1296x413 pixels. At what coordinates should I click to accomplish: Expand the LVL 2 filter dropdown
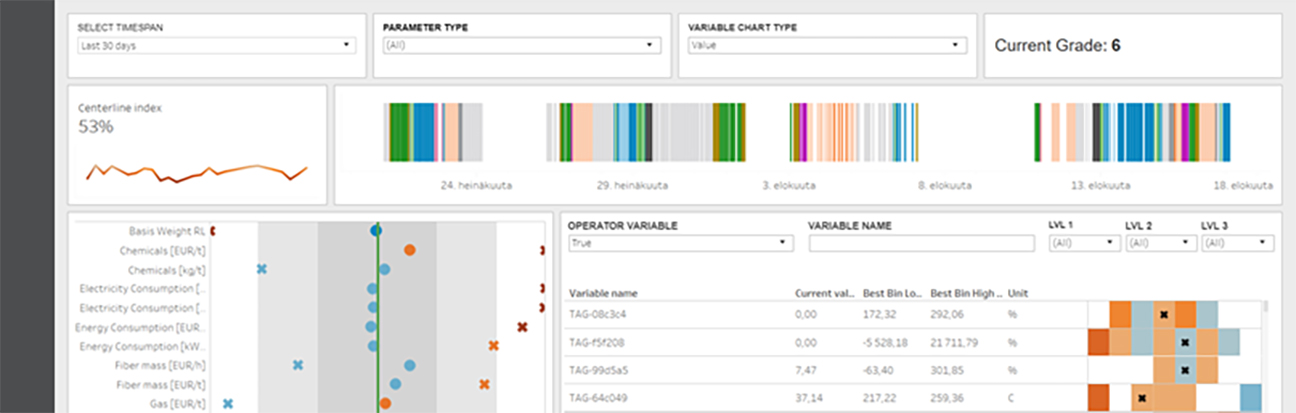[x=1160, y=243]
